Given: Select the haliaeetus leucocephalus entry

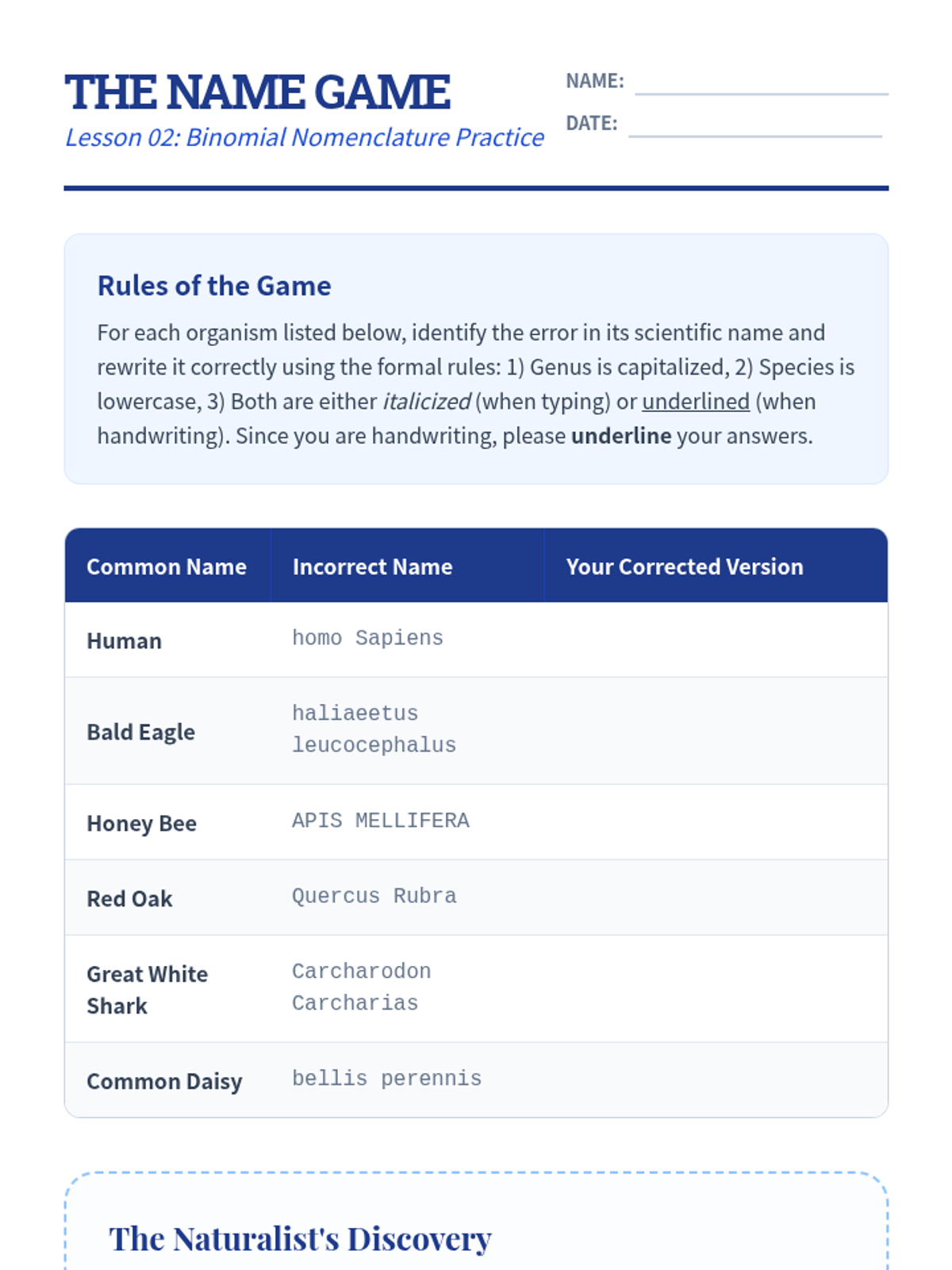Looking at the screenshot, I should click(374, 729).
